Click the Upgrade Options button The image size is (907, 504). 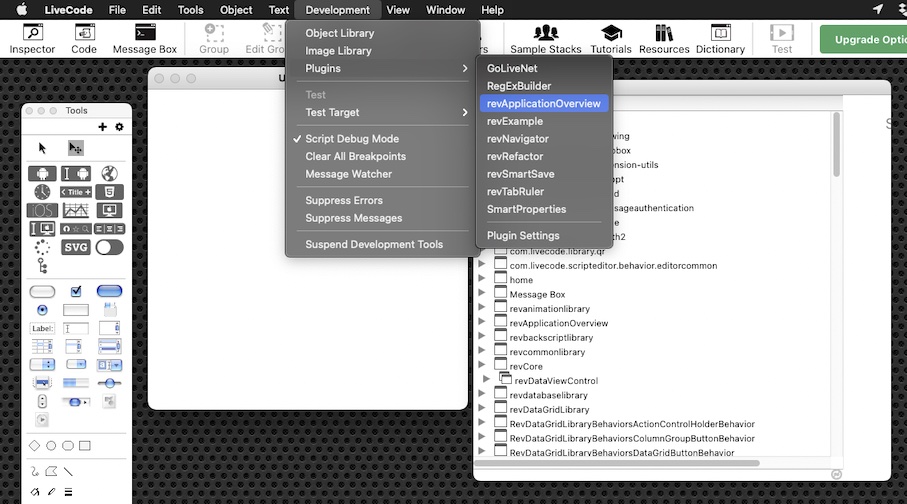pyautogui.click(x=863, y=39)
